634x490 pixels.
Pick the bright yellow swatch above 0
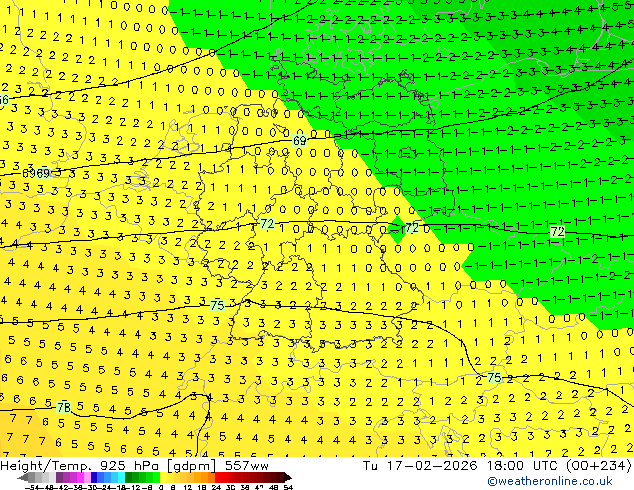[x=163, y=477]
